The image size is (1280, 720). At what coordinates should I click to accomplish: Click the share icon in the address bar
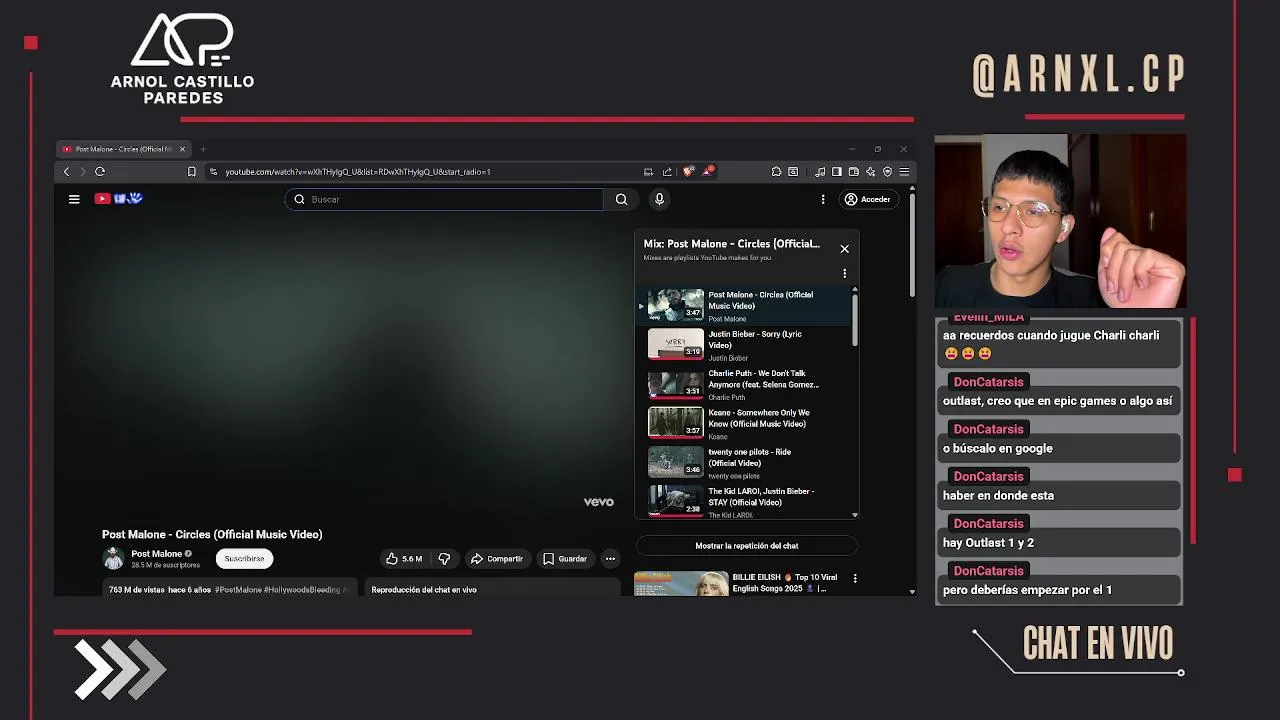[667, 172]
